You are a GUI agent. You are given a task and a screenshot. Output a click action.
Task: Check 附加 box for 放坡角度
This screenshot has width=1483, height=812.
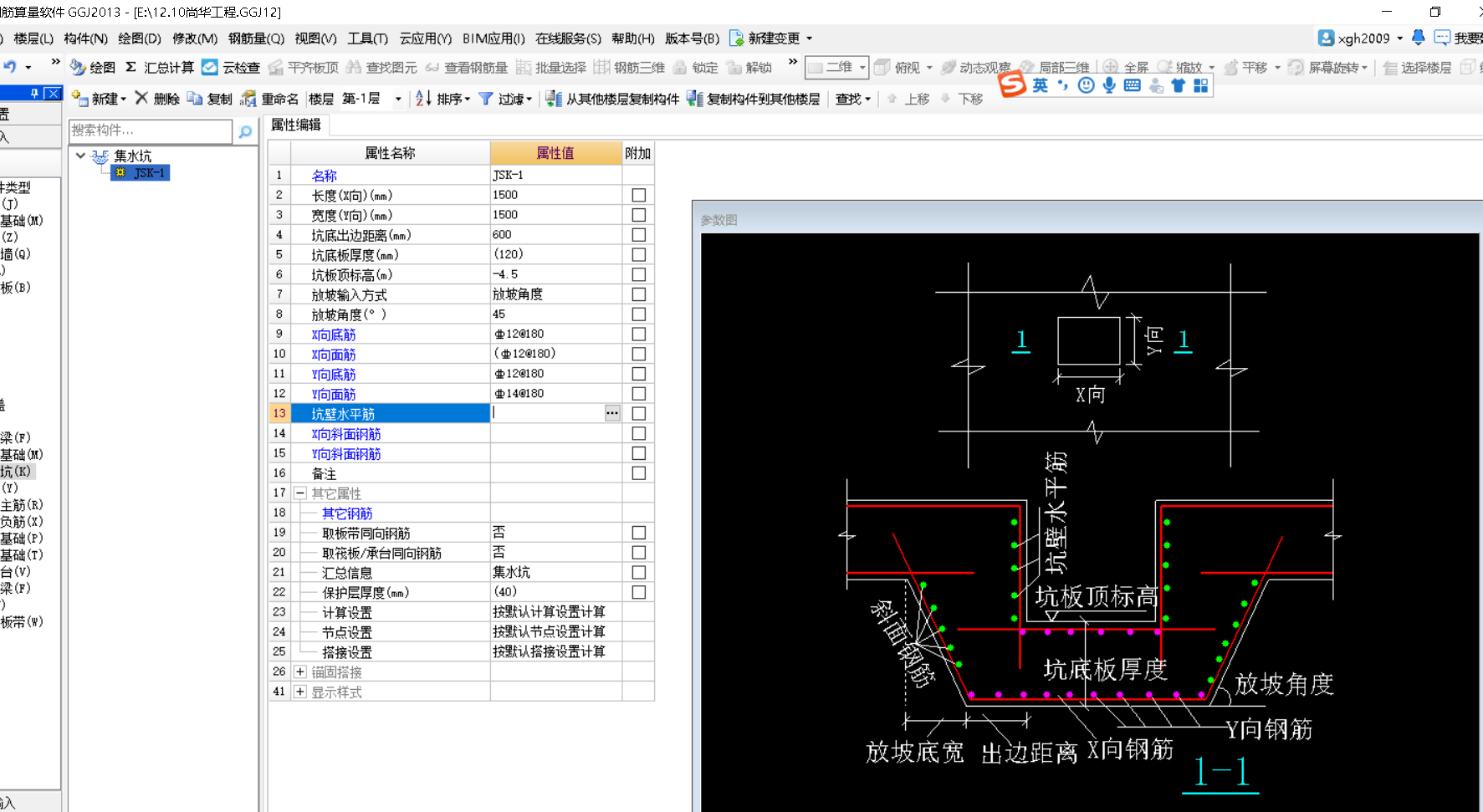pyautogui.click(x=639, y=314)
